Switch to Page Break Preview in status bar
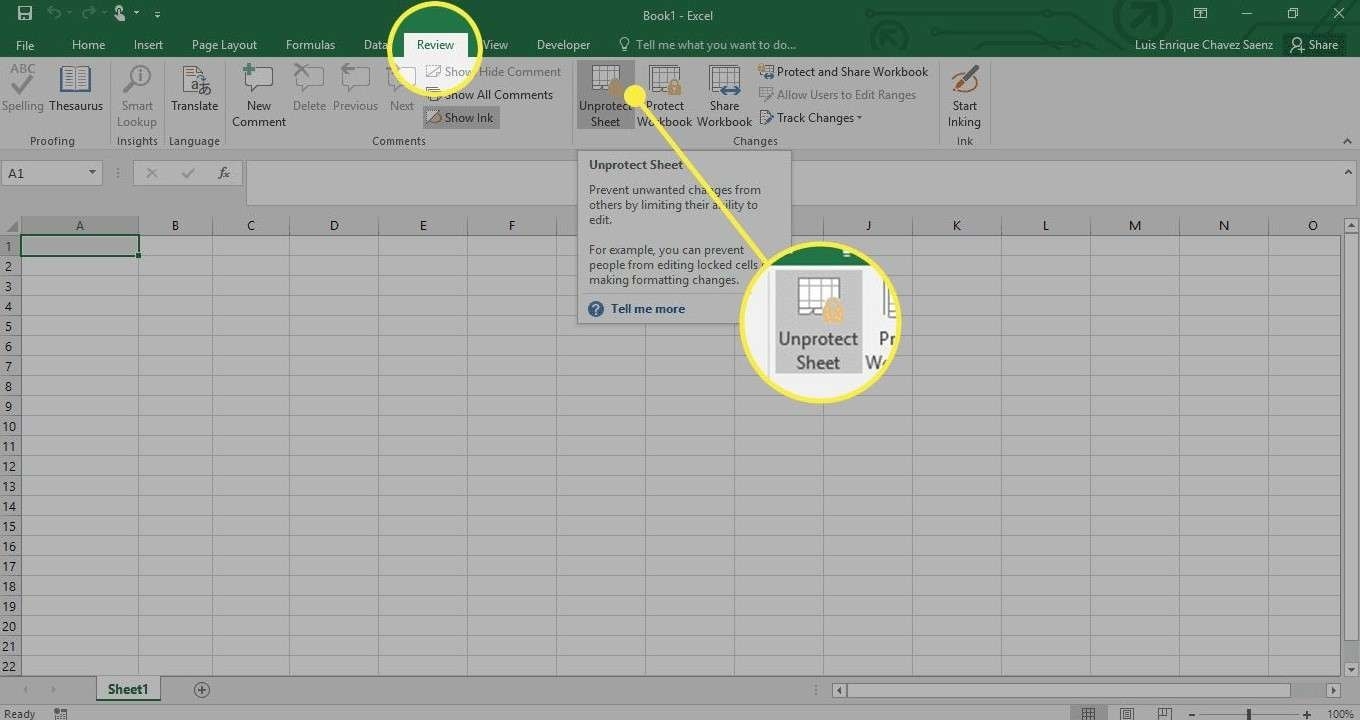 [1165, 714]
